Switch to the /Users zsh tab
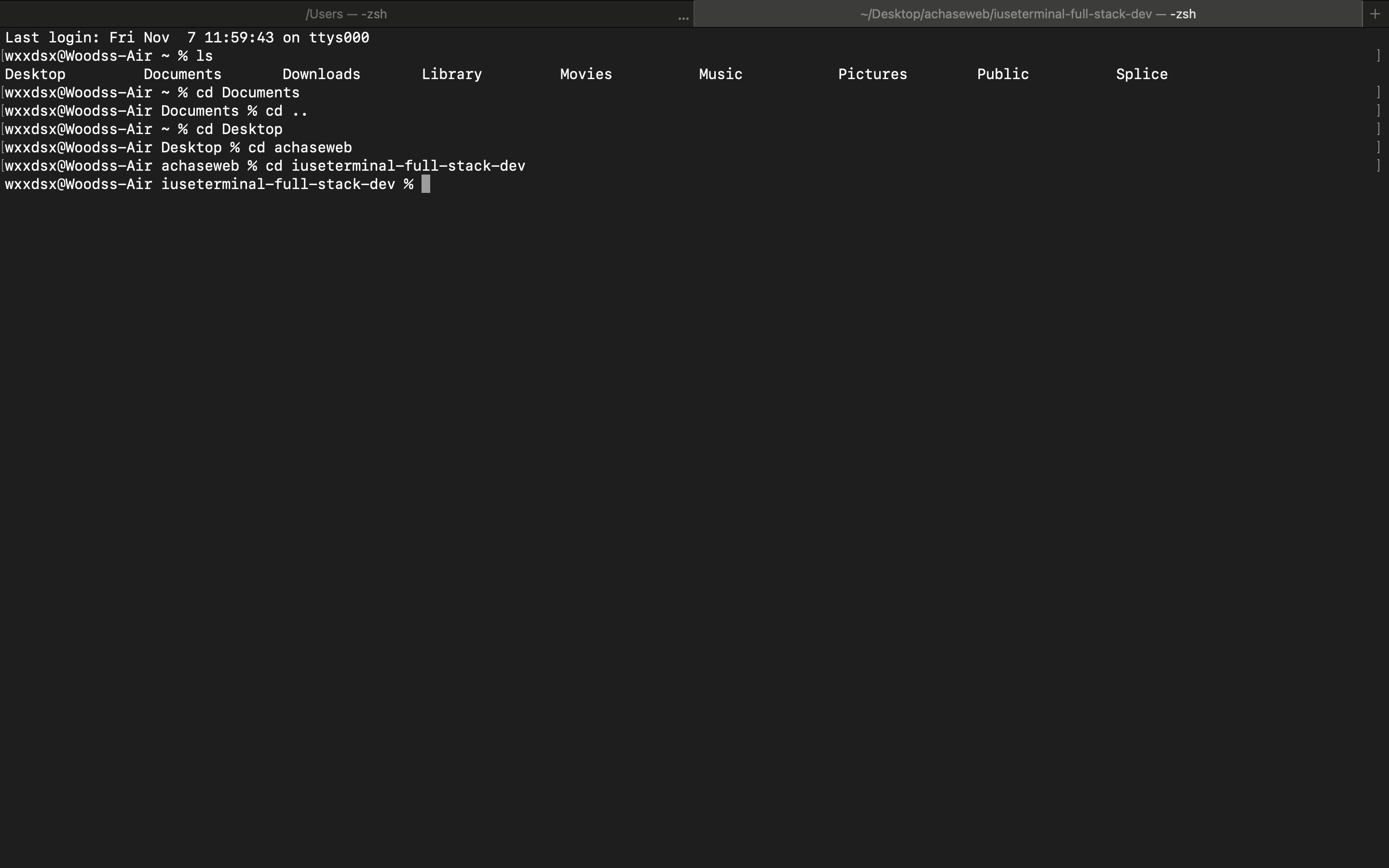 [x=345, y=14]
